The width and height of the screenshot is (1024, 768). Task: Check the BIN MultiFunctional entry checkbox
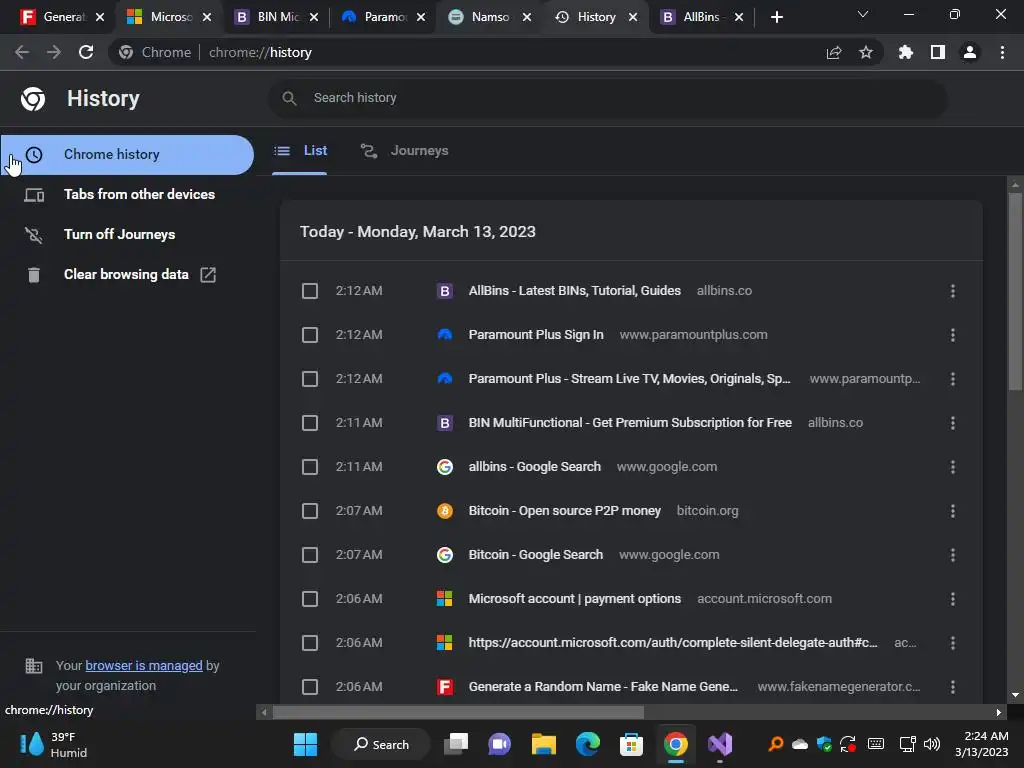tap(310, 423)
